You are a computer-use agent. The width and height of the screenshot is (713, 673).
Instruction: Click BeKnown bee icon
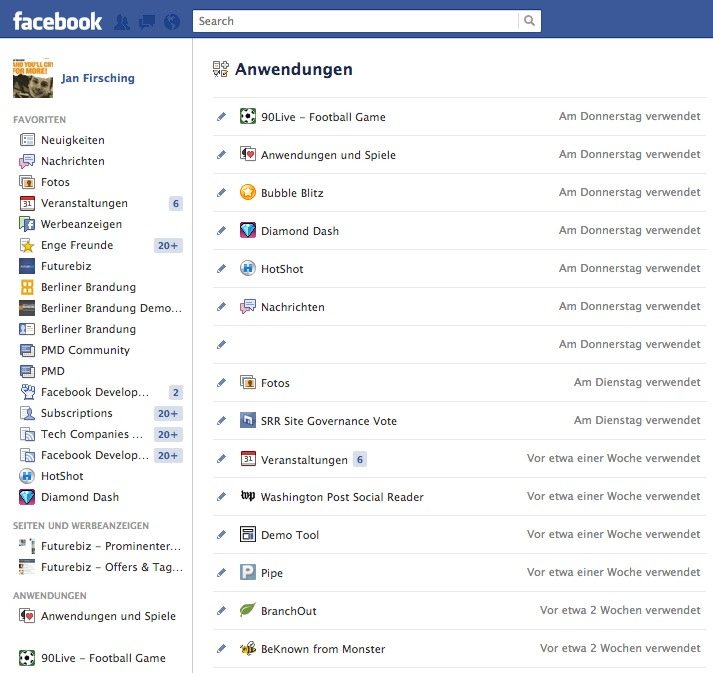click(x=248, y=648)
